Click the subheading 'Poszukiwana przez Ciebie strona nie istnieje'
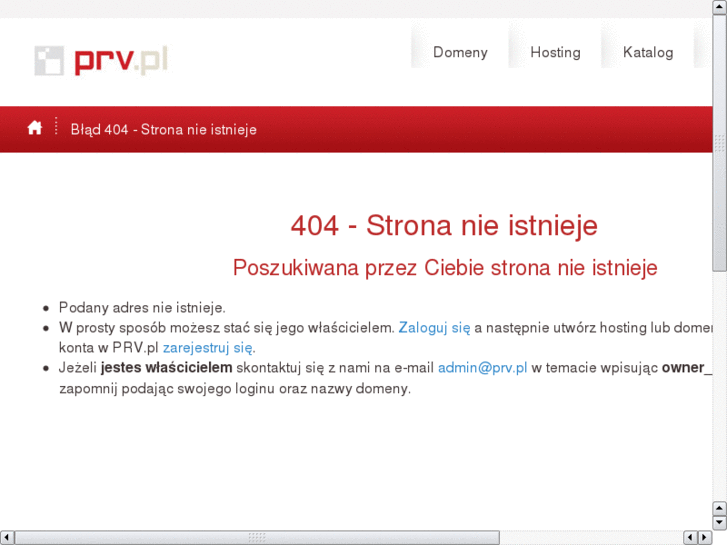The image size is (727, 545). 445,268
